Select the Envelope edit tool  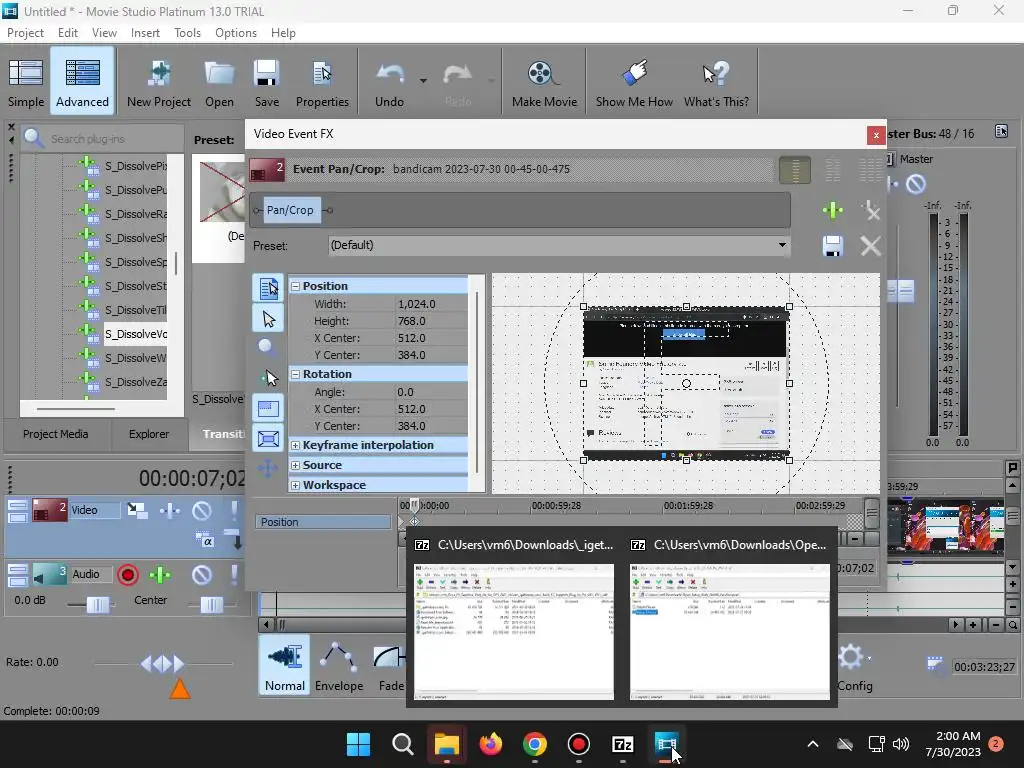tap(339, 666)
